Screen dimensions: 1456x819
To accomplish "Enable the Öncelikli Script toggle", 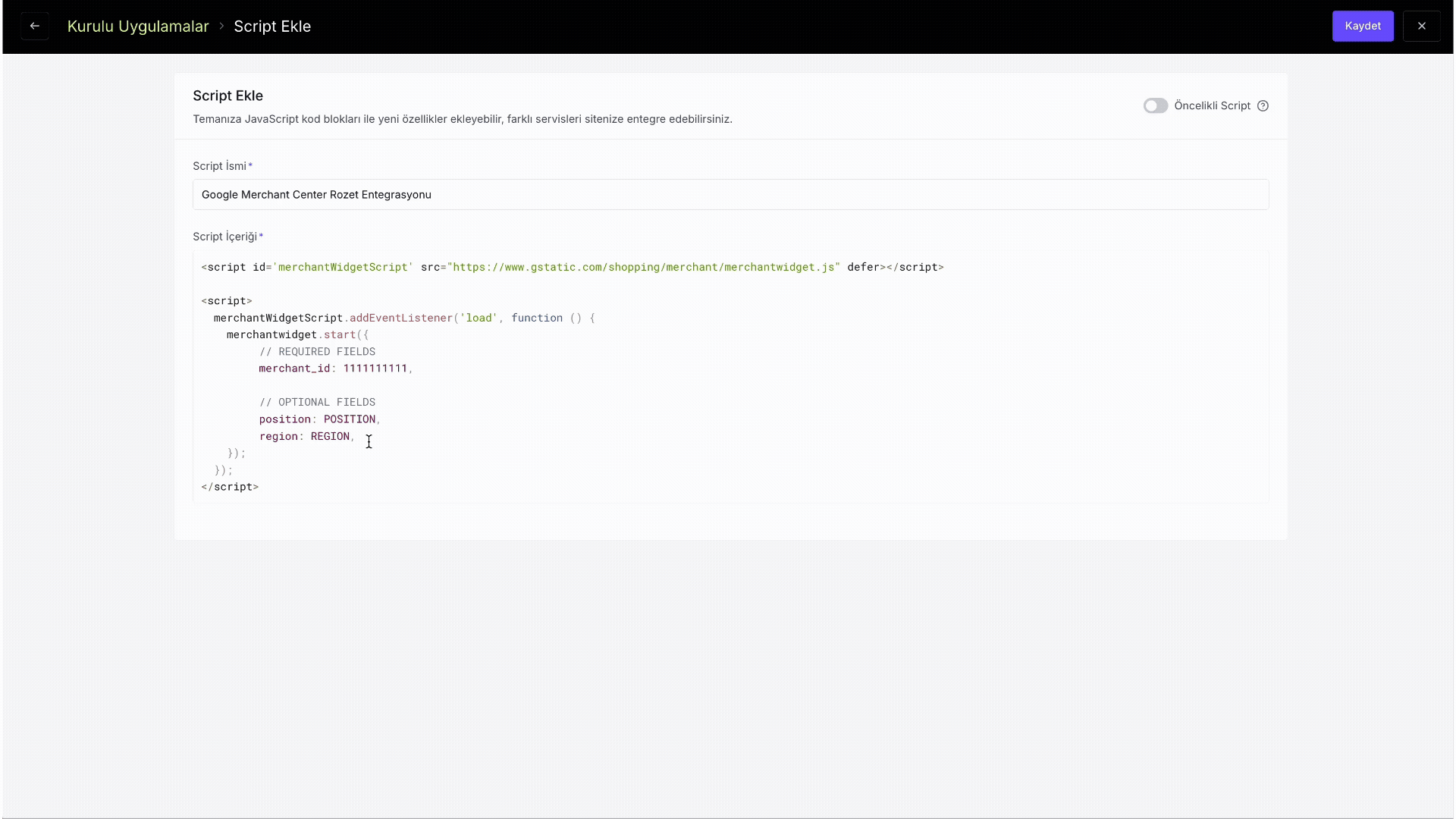I will [x=1155, y=106].
